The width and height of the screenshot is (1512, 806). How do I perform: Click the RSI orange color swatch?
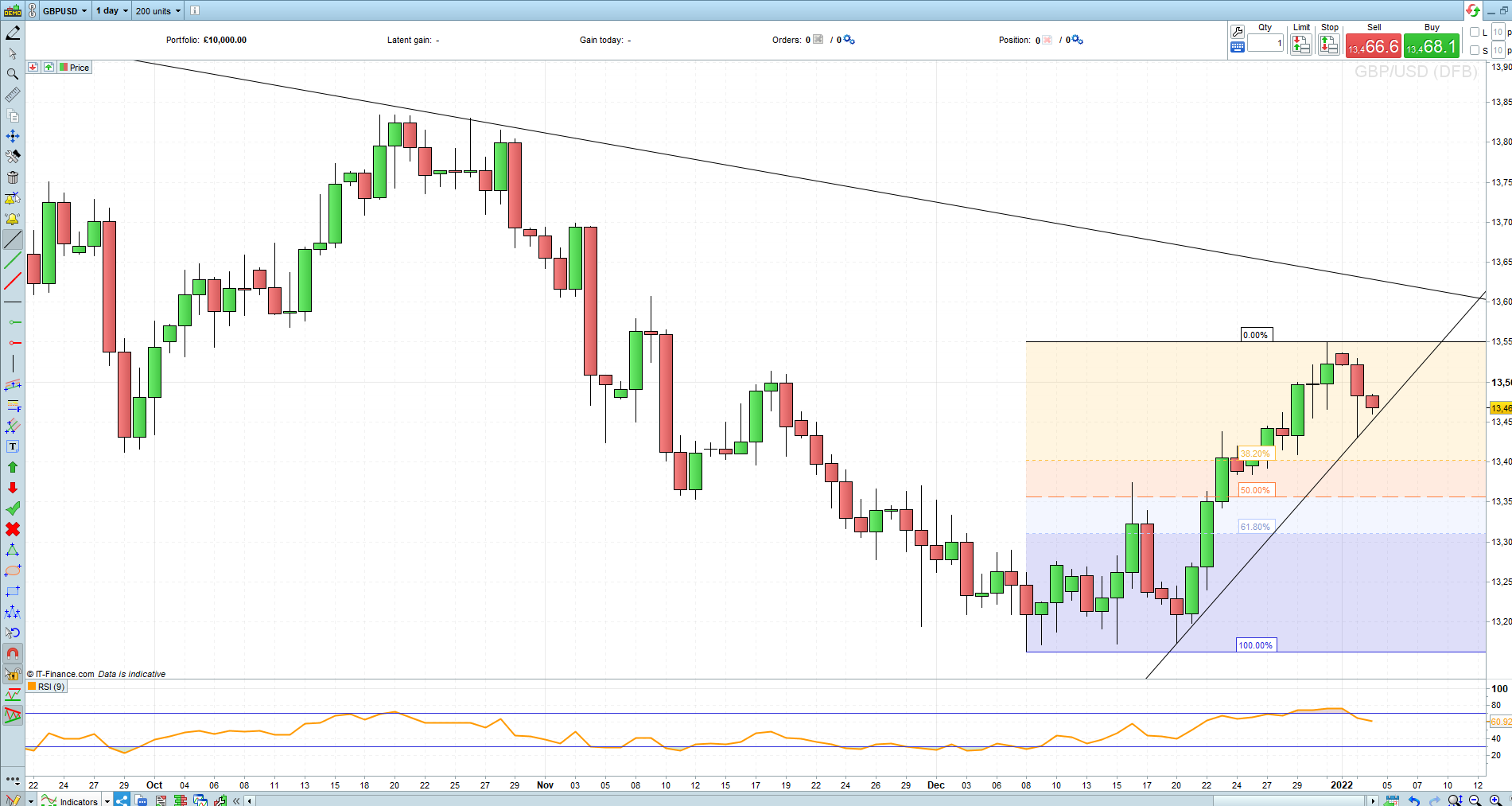tap(32, 687)
